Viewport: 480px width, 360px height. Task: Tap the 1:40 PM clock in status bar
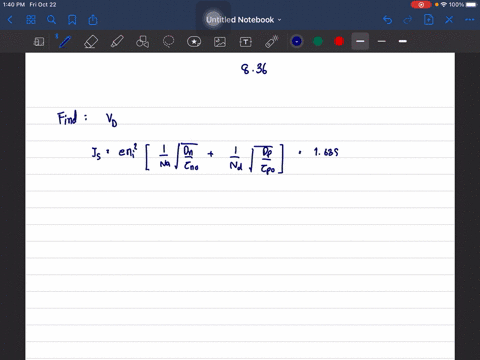(14, 5)
